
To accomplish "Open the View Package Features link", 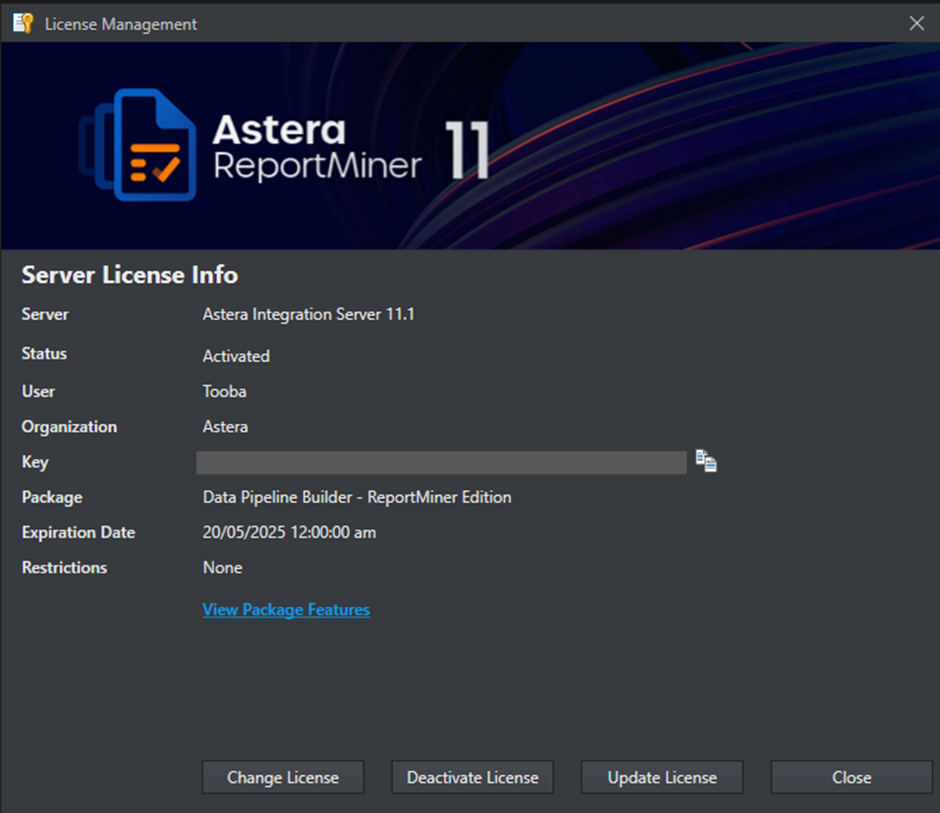I will tap(286, 610).
